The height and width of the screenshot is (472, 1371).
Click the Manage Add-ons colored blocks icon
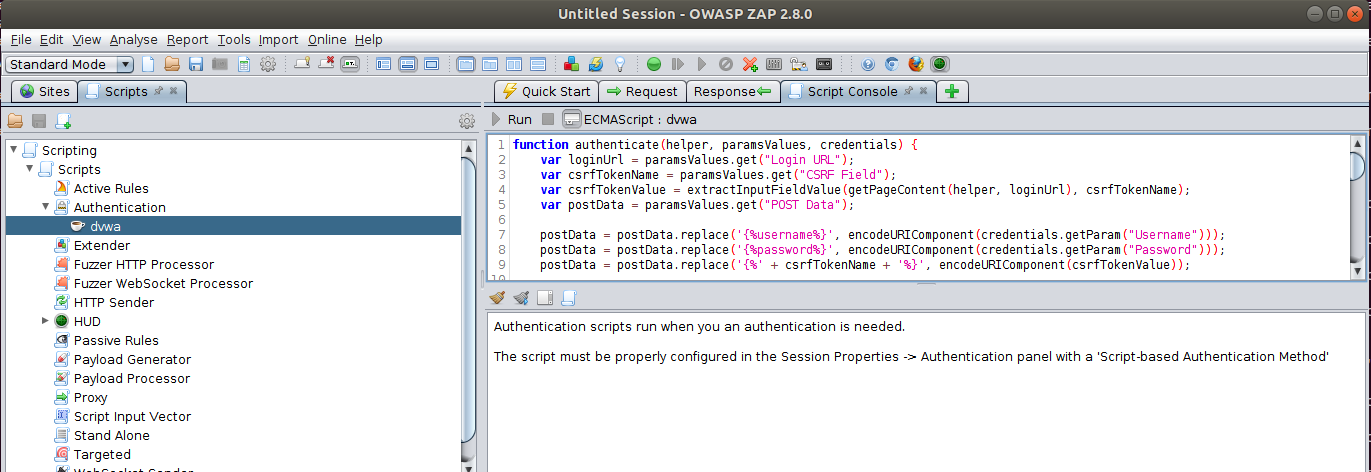(x=571, y=64)
